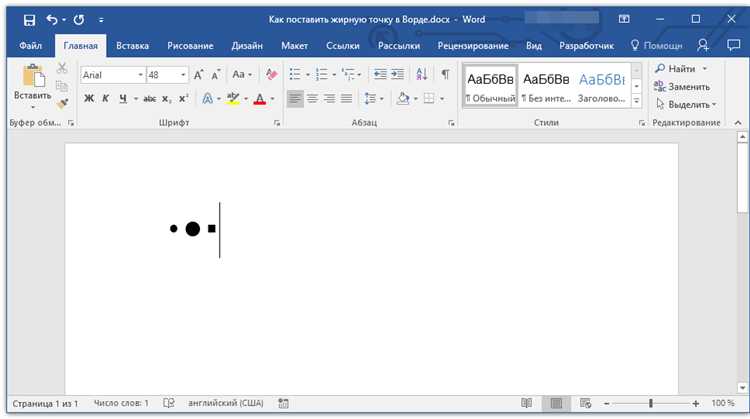
Task: Align text left
Action: (295, 99)
